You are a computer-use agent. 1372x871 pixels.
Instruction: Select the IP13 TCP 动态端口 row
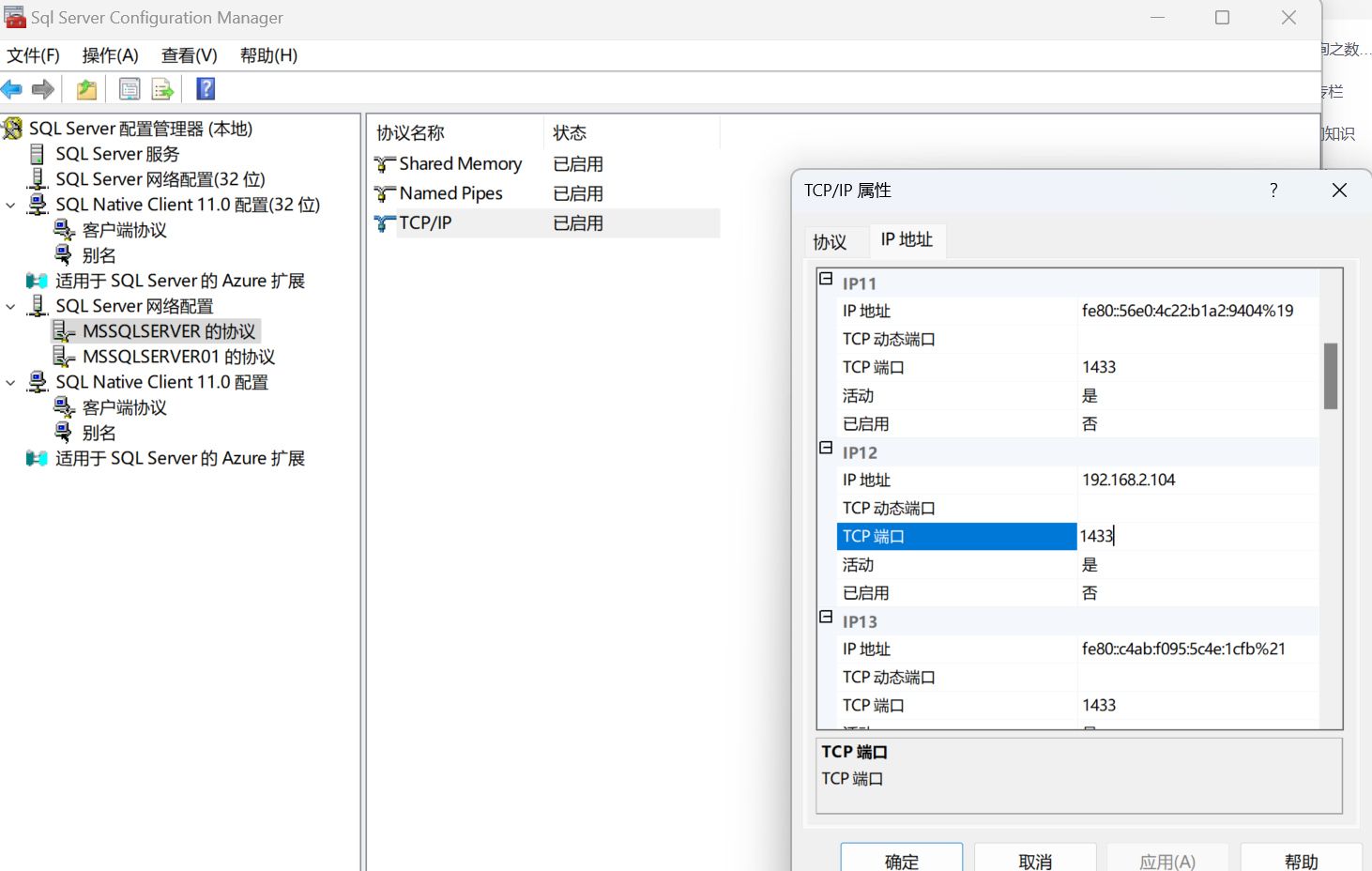click(x=1077, y=677)
